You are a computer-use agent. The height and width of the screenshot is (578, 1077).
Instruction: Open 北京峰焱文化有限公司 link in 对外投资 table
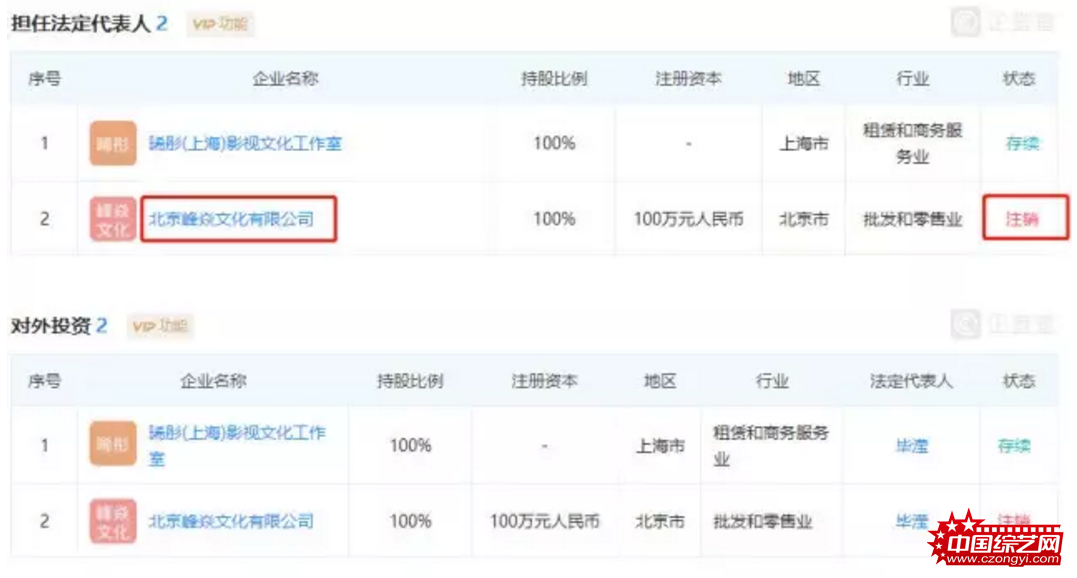tap(231, 521)
